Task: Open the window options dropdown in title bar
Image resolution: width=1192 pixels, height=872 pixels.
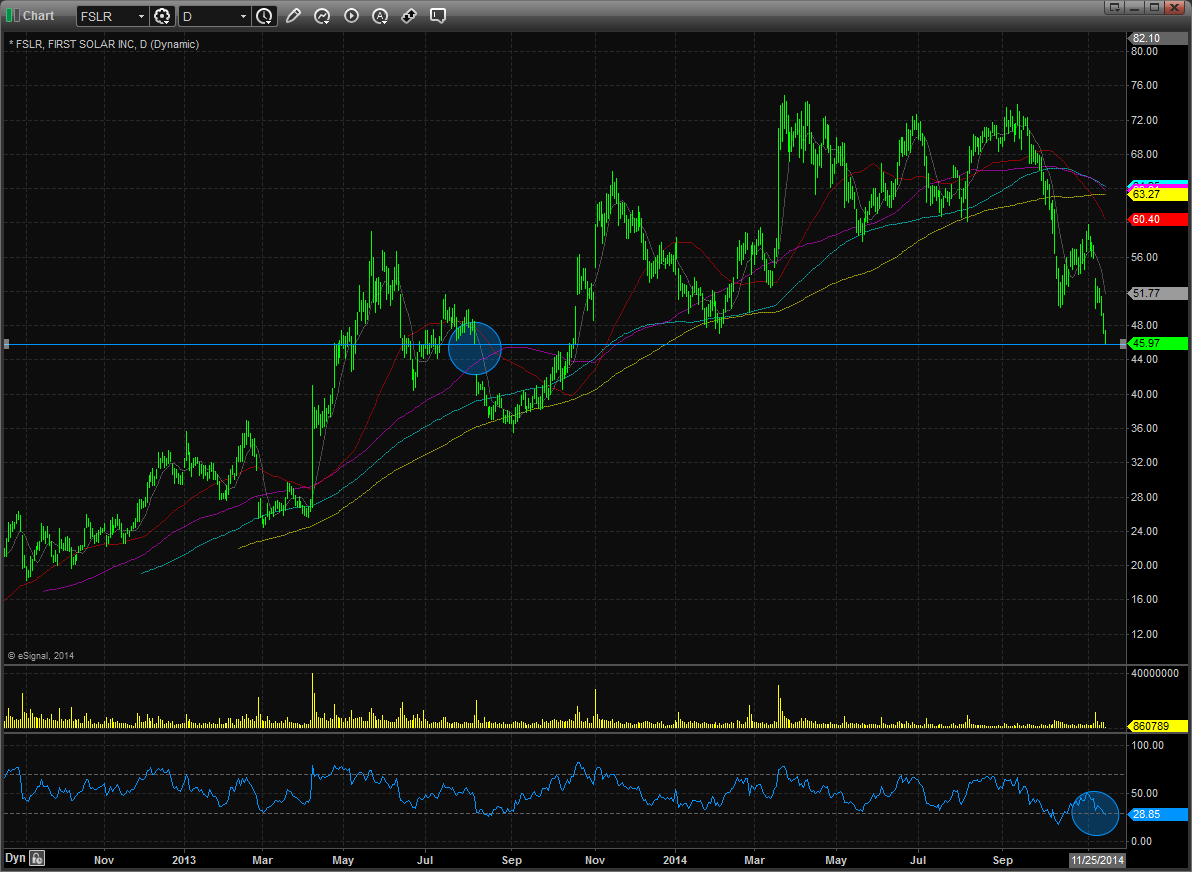Action: pos(1114,7)
